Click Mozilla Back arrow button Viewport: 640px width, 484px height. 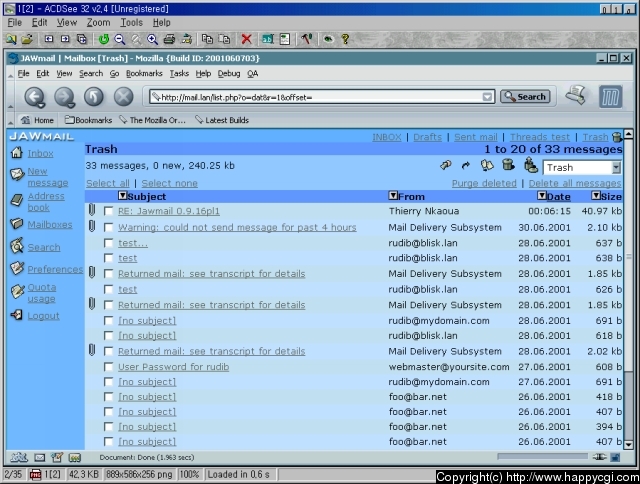click(x=35, y=97)
